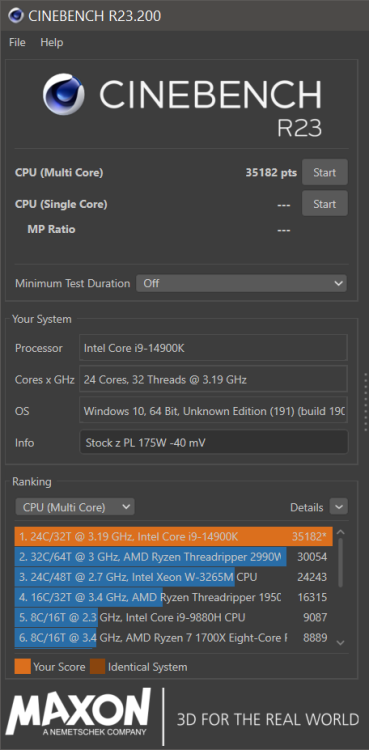The width and height of the screenshot is (369, 750).
Task: Open the Minimum Test Duration dropdown
Action: [x=241, y=283]
